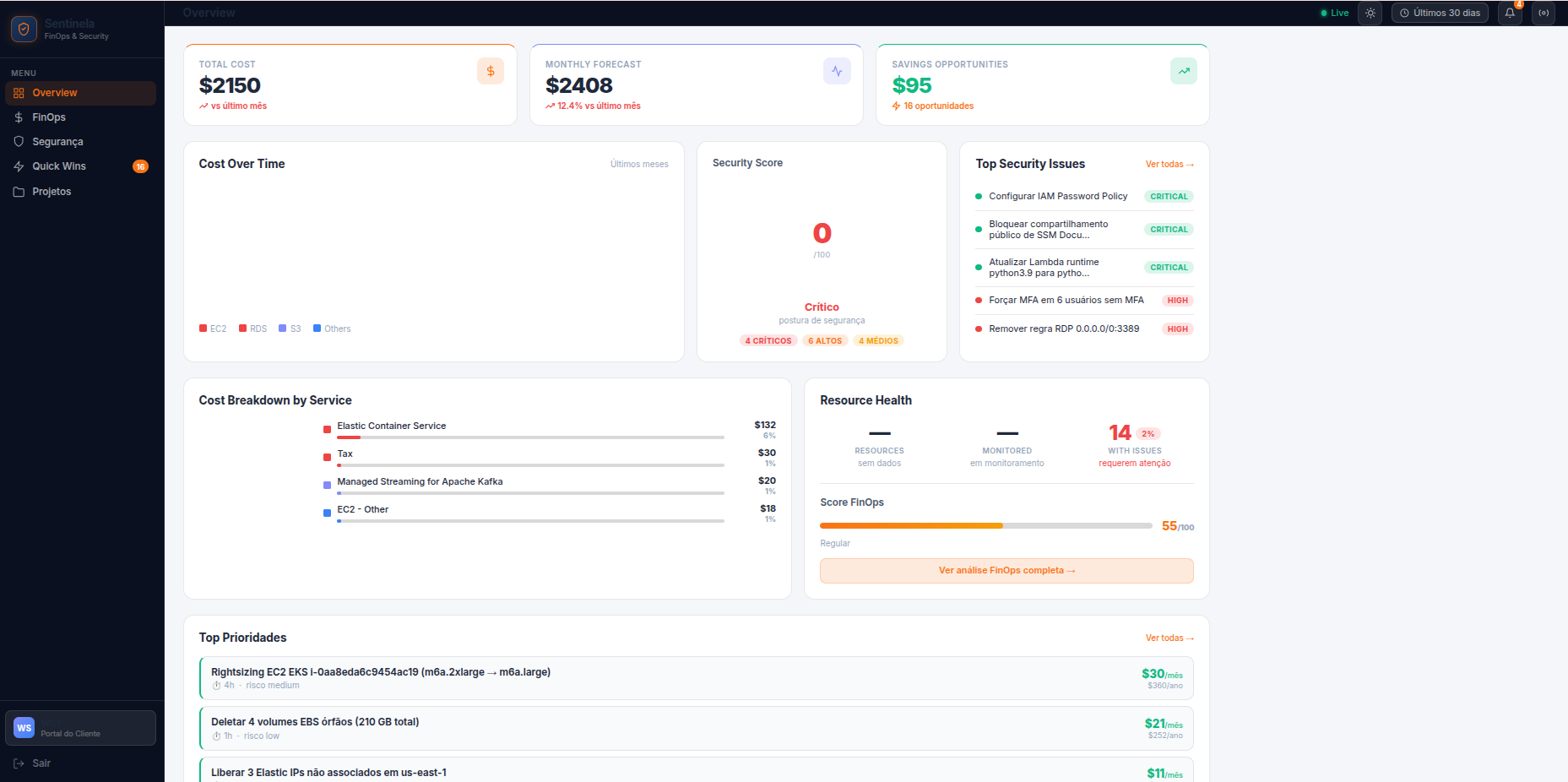Toggle the RDS legend swatch
The height and width of the screenshot is (782, 1568).
243,329
